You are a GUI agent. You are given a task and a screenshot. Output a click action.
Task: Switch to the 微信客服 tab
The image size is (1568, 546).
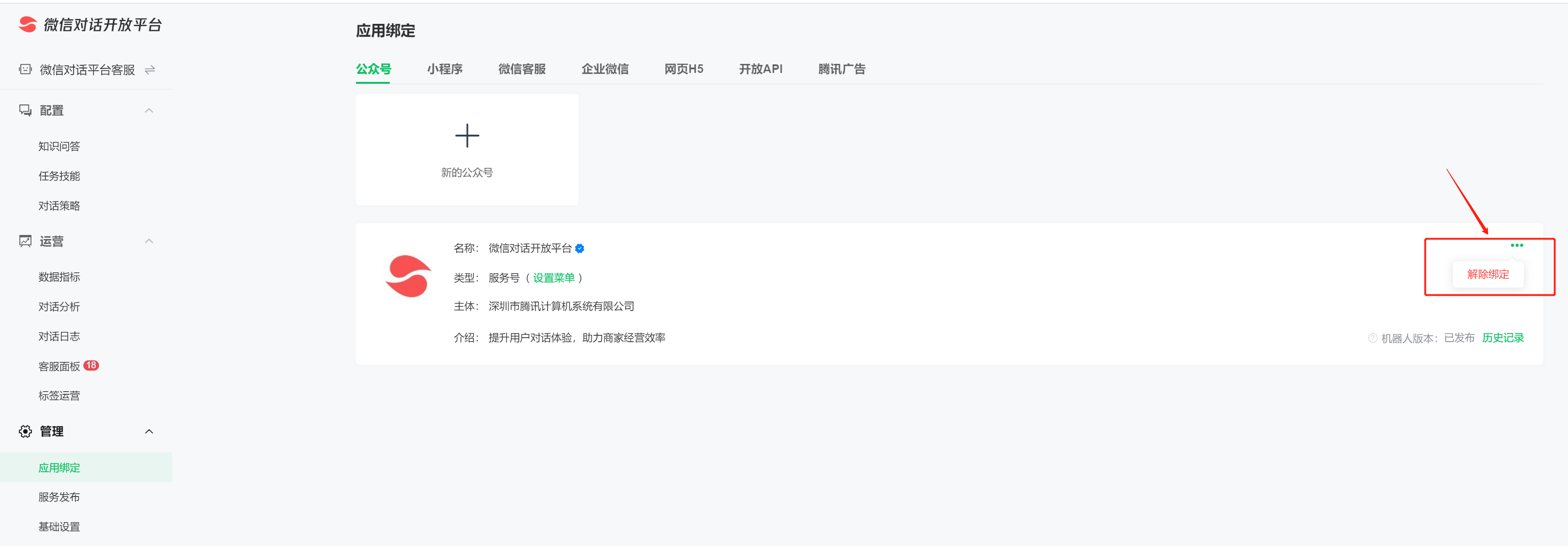[522, 69]
